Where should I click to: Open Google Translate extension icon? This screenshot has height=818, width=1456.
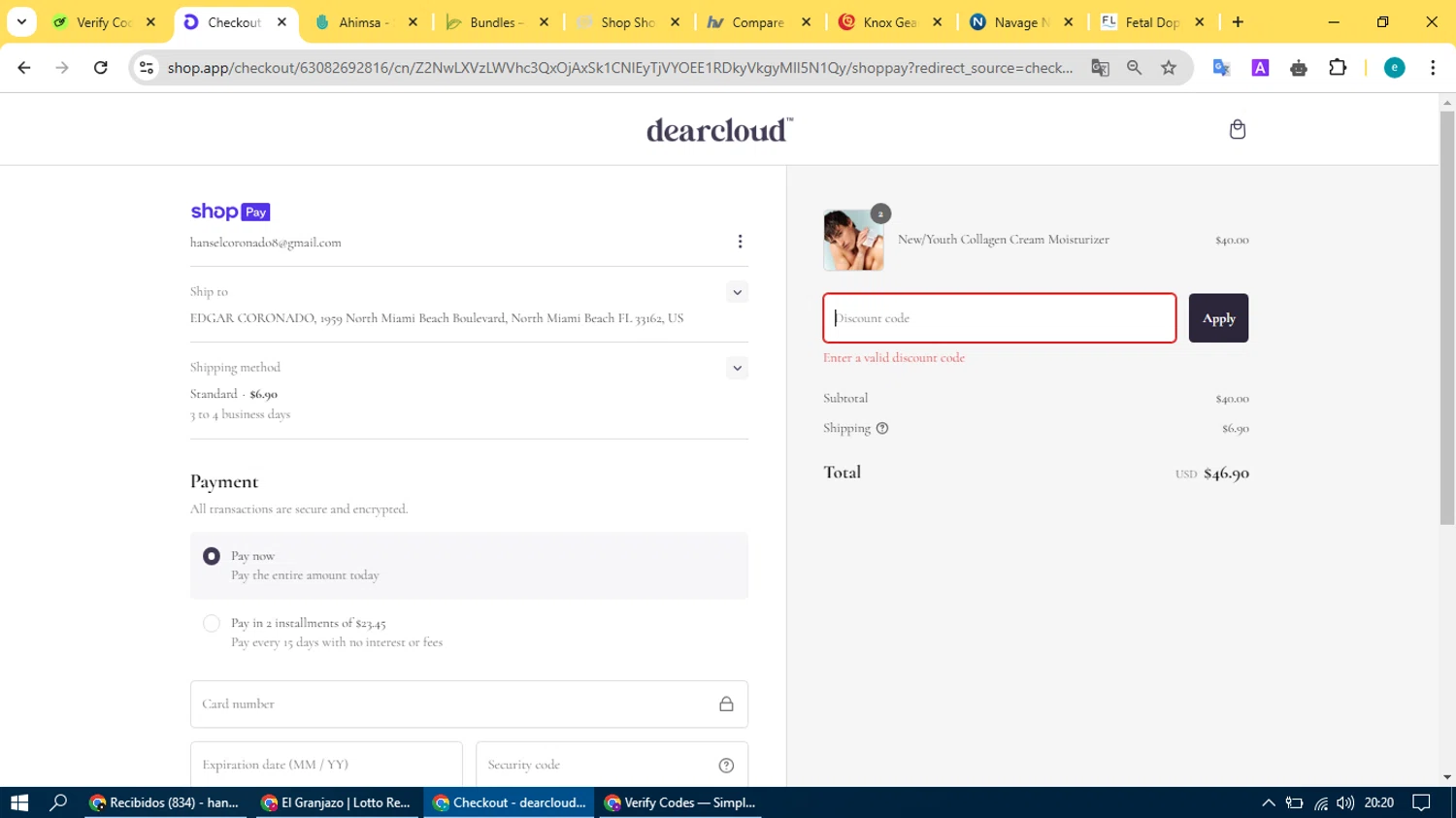tap(1221, 67)
